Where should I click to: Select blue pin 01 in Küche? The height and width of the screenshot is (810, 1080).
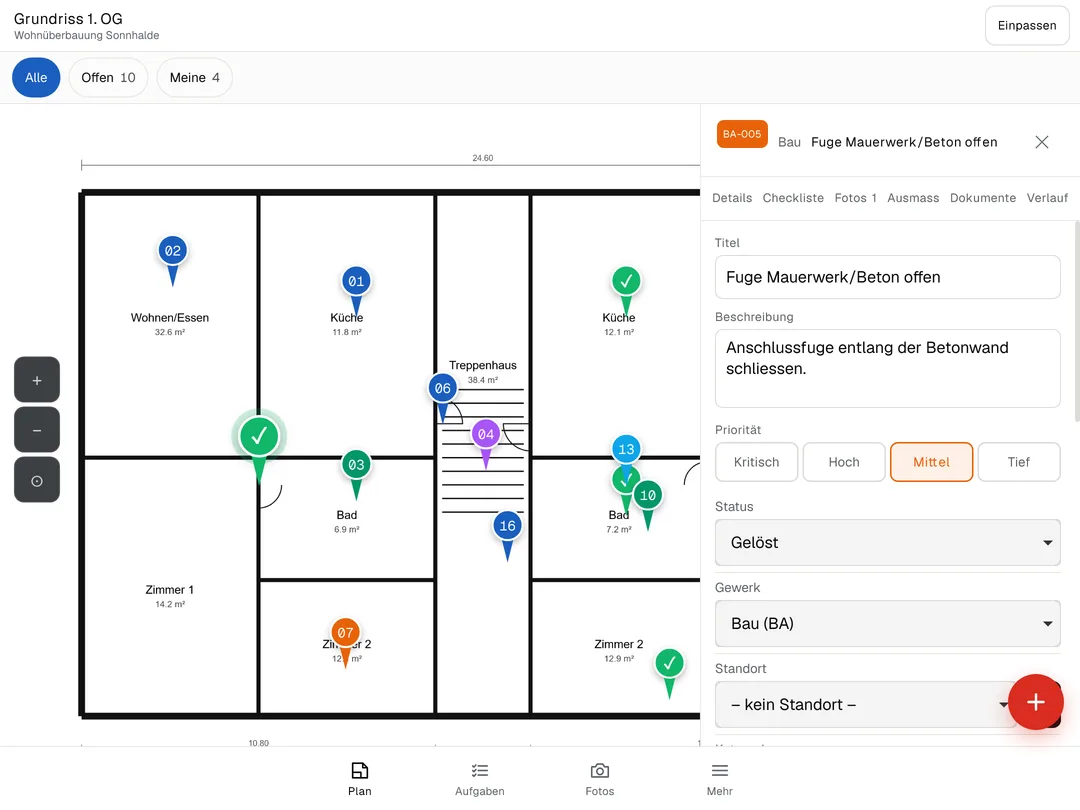coord(356,282)
